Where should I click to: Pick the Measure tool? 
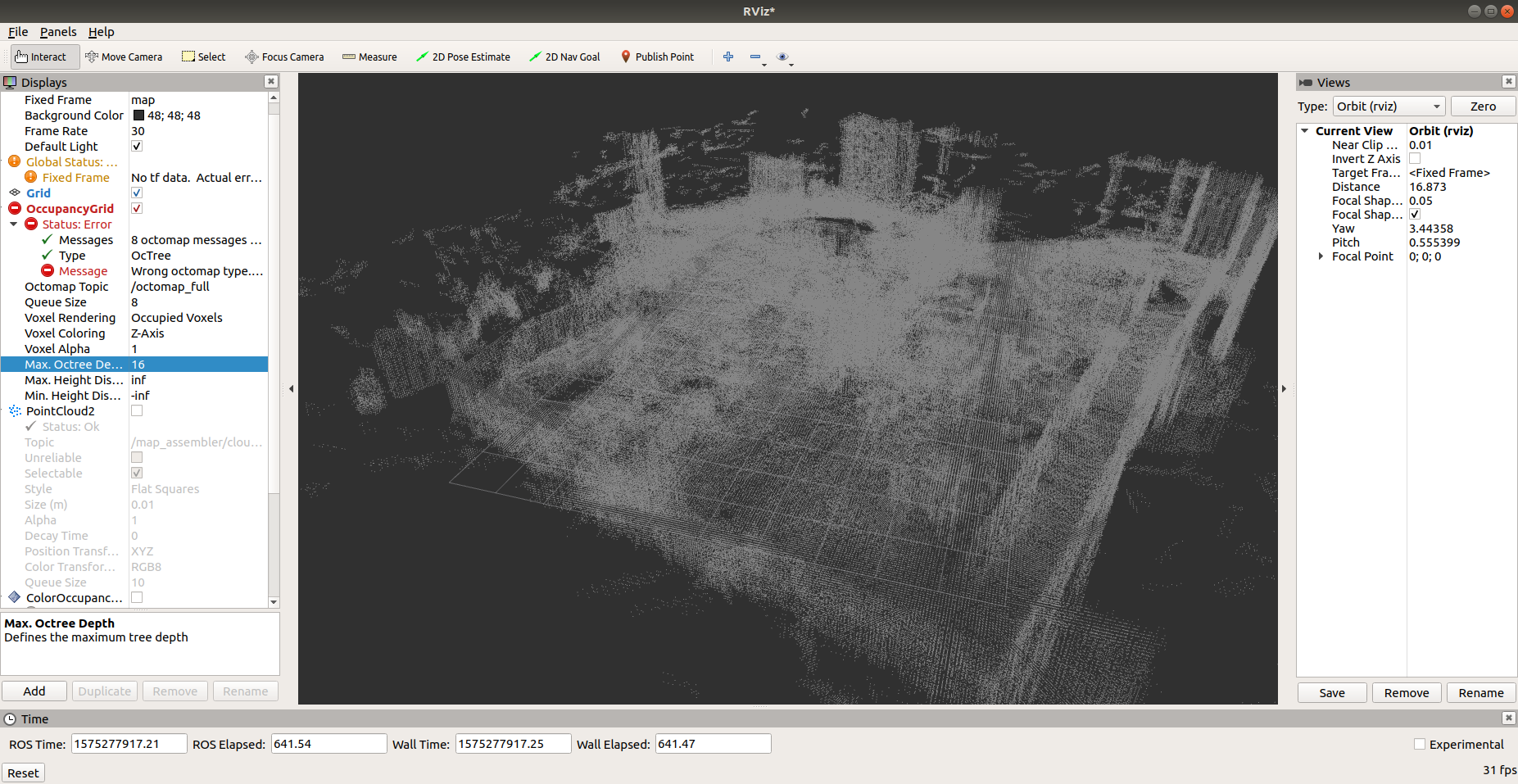(x=369, y=57)
